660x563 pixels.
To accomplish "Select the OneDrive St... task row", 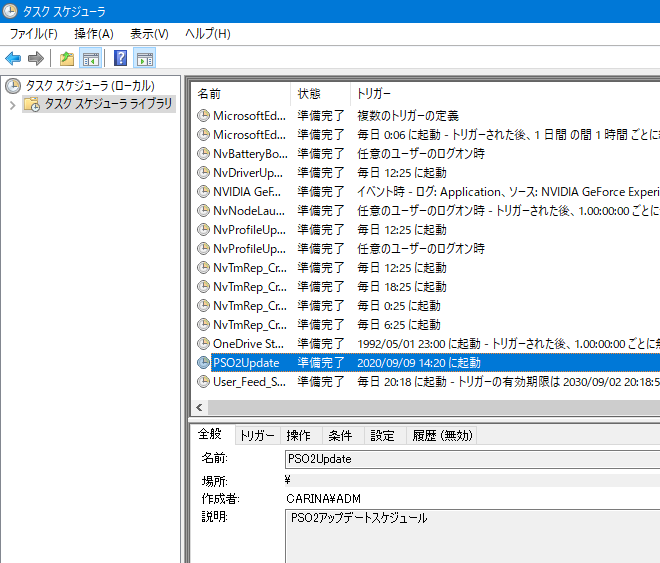I will [428, 344].
